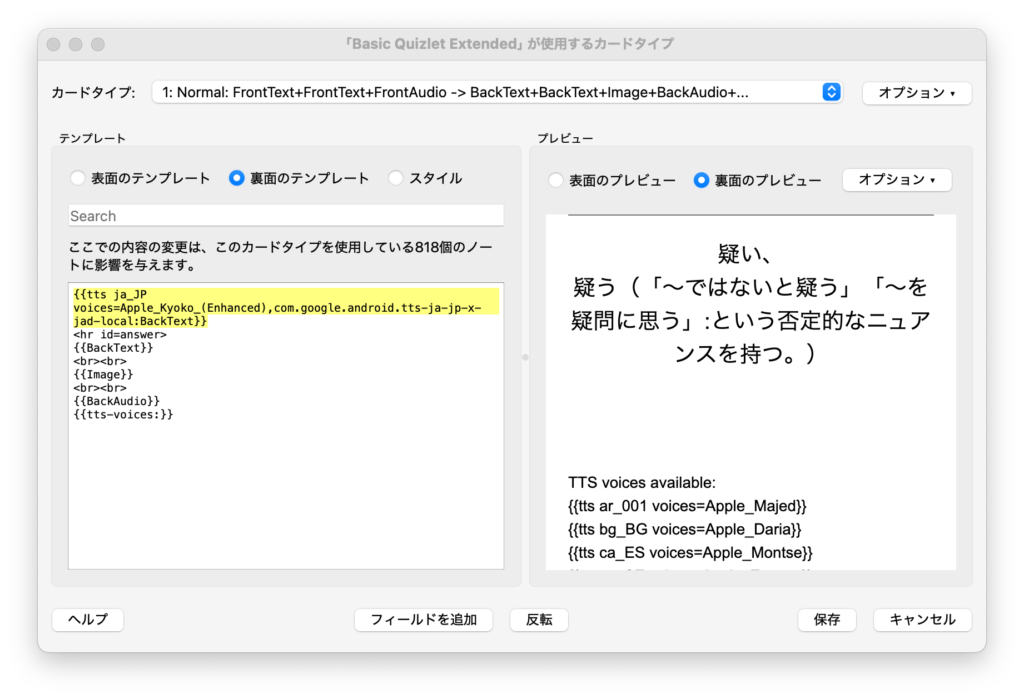
Task: Choose the 表面のプレビュー radio option
Action: click(x=556, y=180)
